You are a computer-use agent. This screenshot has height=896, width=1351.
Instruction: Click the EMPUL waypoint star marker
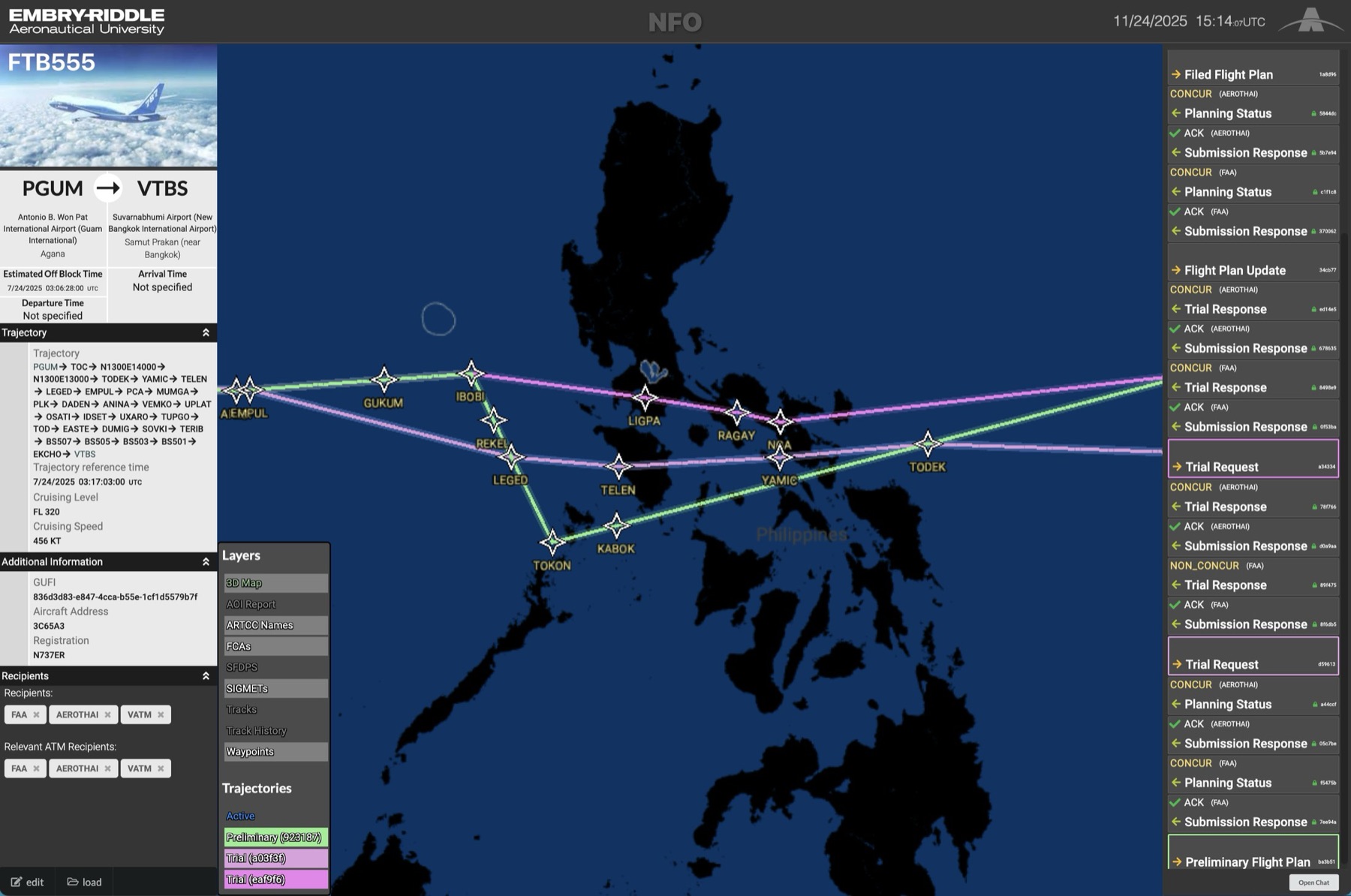[250, 389]
